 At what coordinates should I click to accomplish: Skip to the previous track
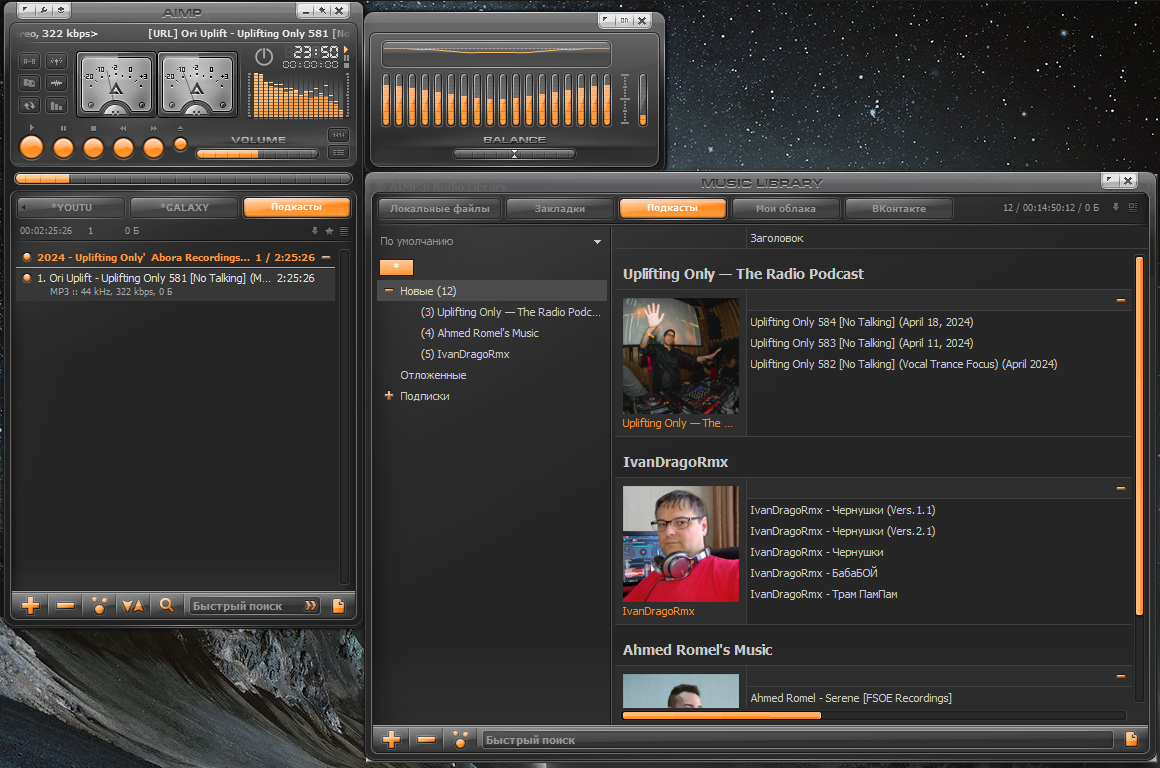coord(124,149)
